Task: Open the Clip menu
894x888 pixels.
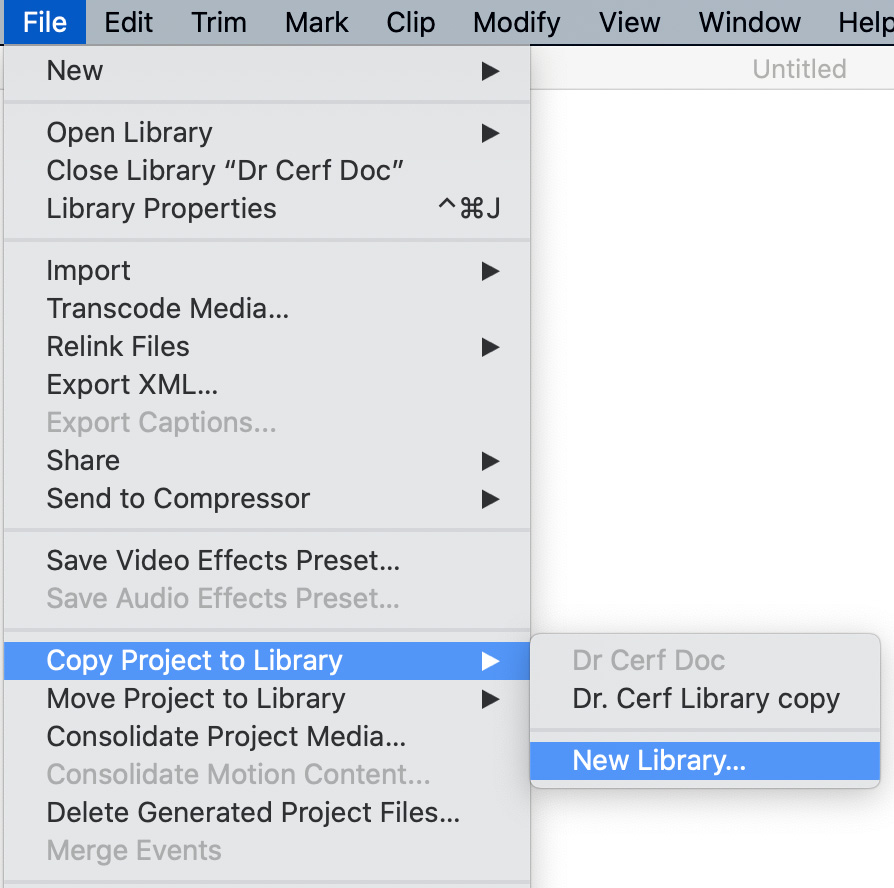Action: point(411,22)
